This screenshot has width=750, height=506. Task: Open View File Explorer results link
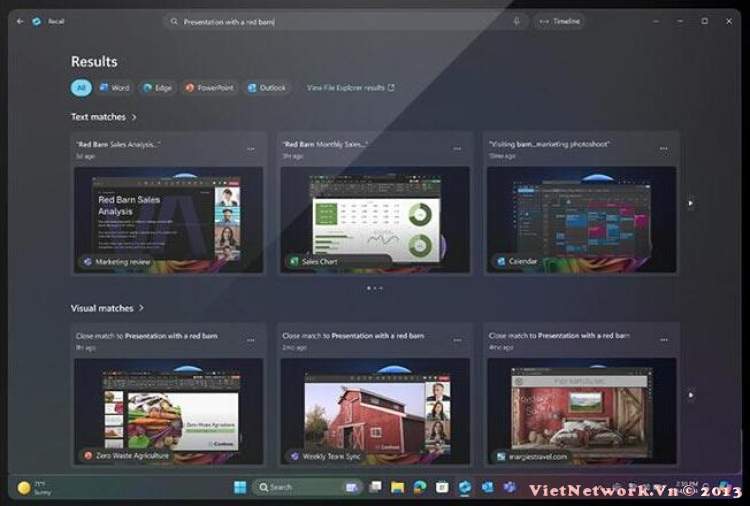coord(350,88)
